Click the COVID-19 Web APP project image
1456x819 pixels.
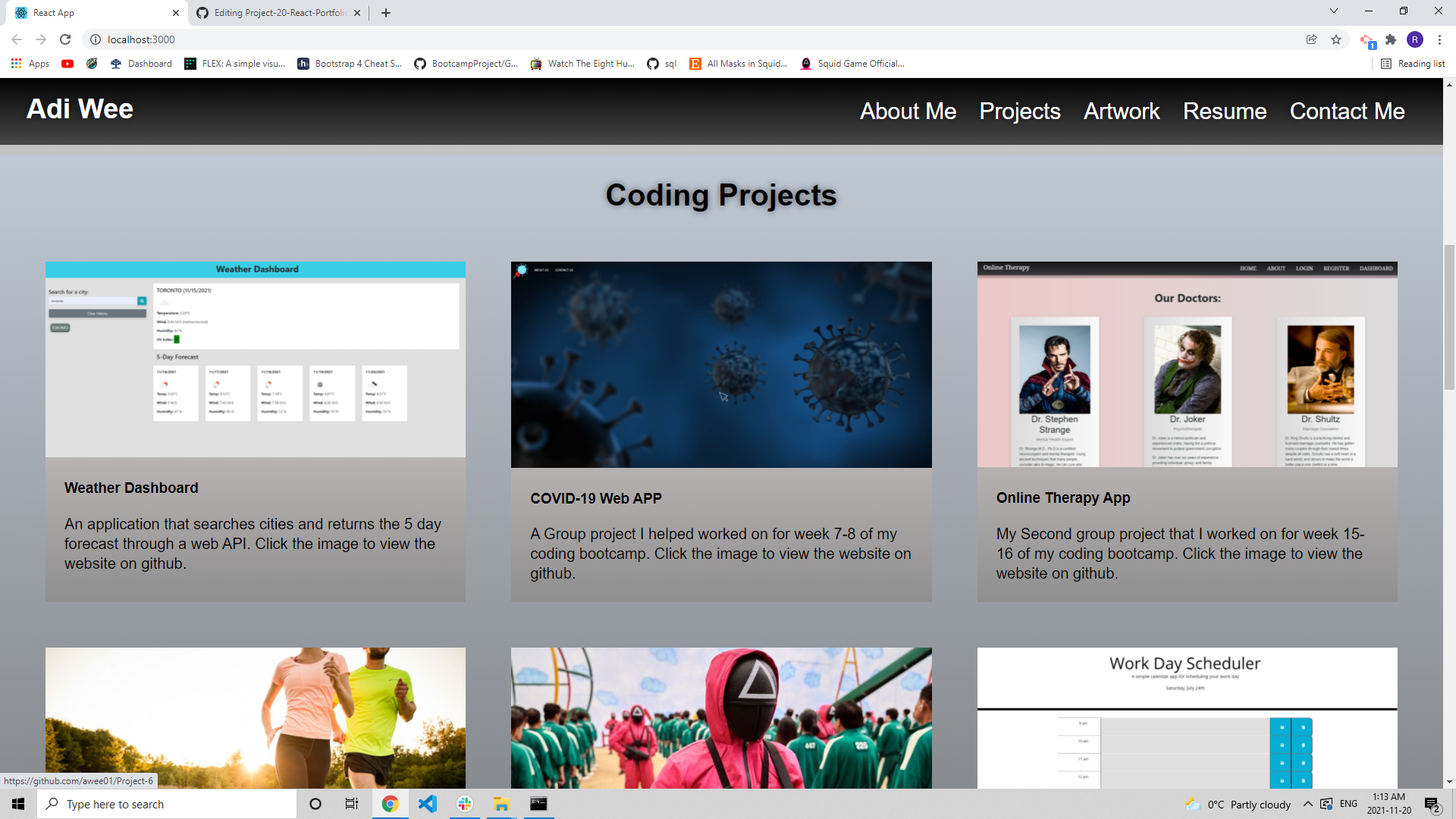pos(721,364)
